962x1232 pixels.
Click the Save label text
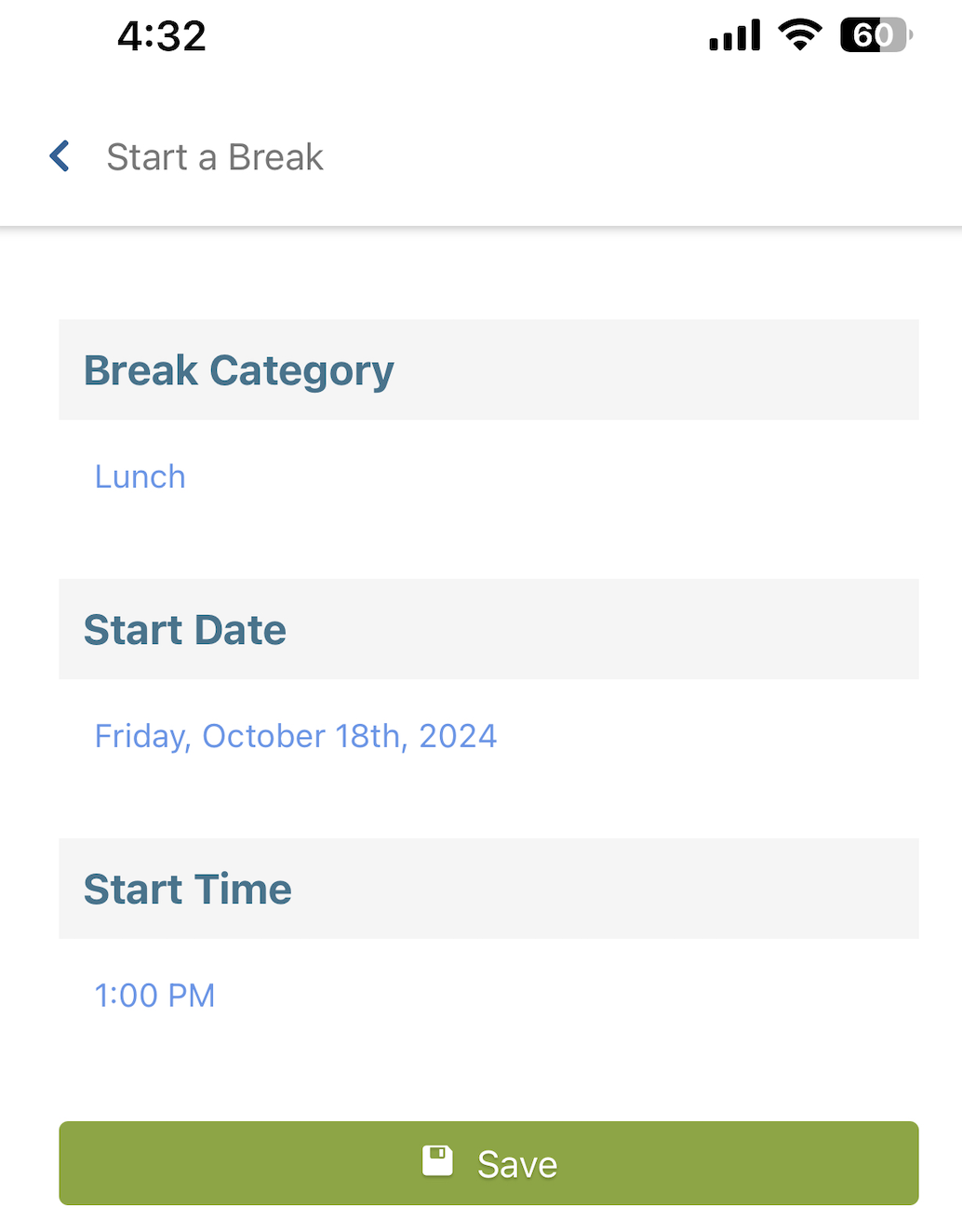coord(517,1164)
